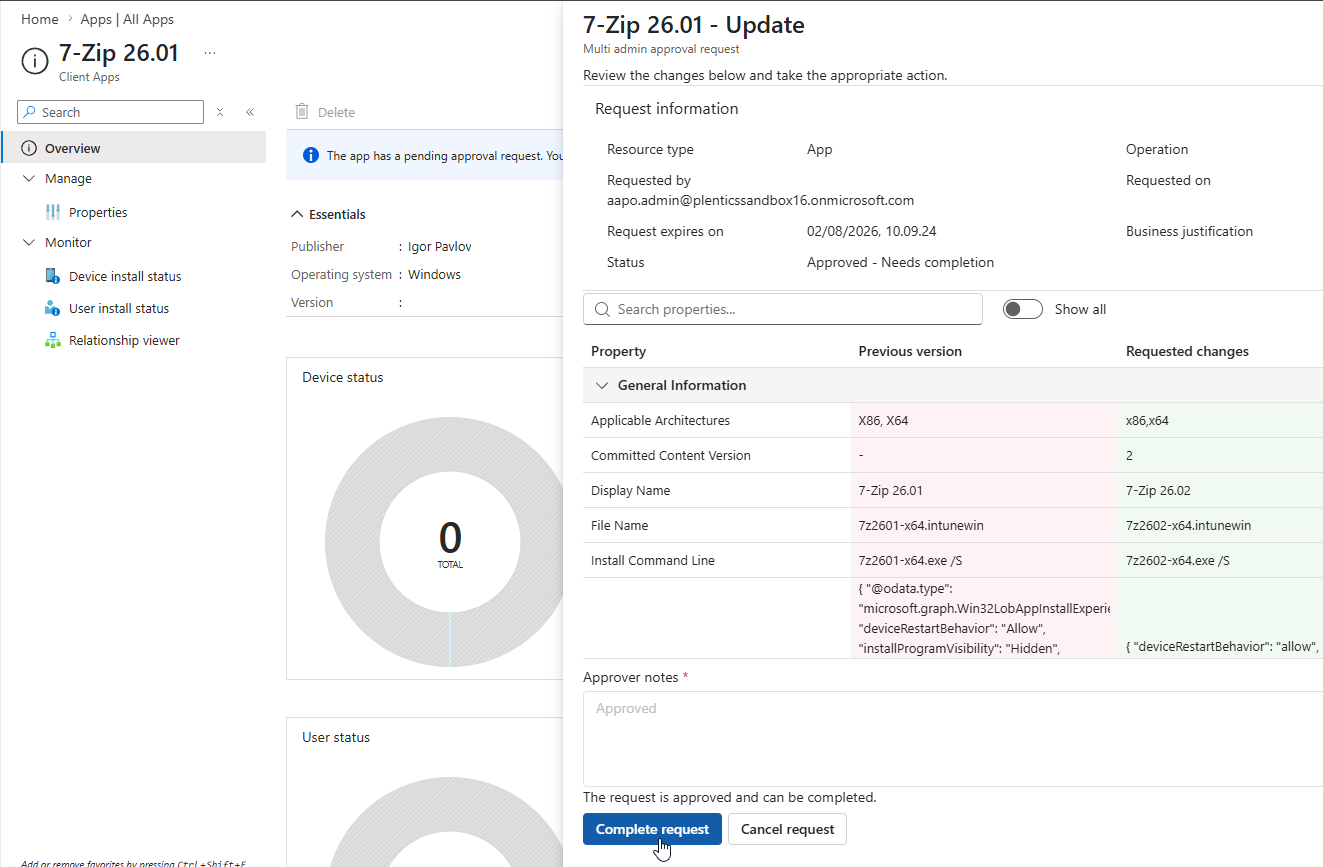
Task: Click into the Search properties field
Action: (783, 309)
